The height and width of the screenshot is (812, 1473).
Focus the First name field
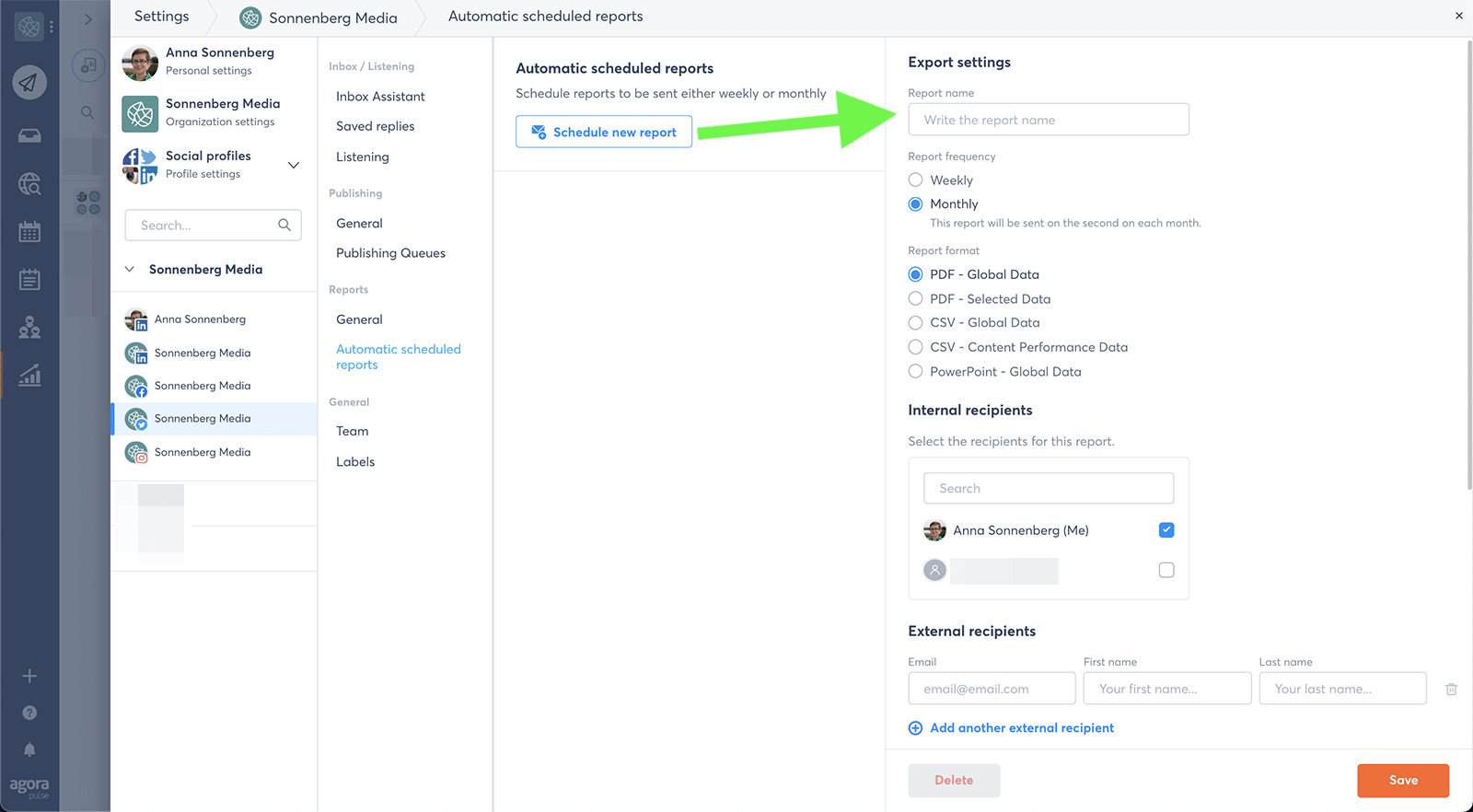click(1167, 689)
